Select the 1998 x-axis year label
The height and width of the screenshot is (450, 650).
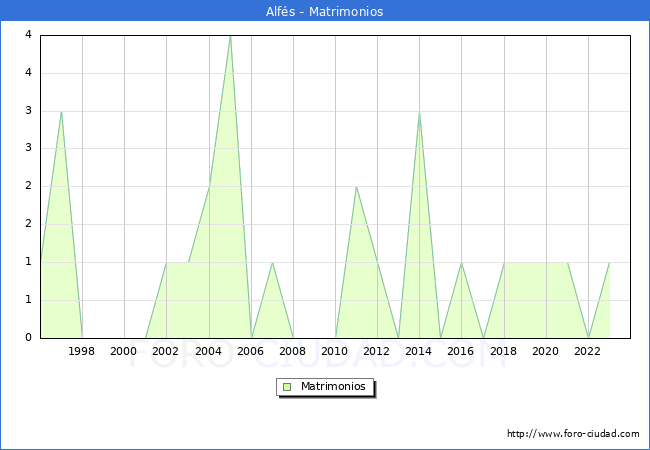click(82, 351)
